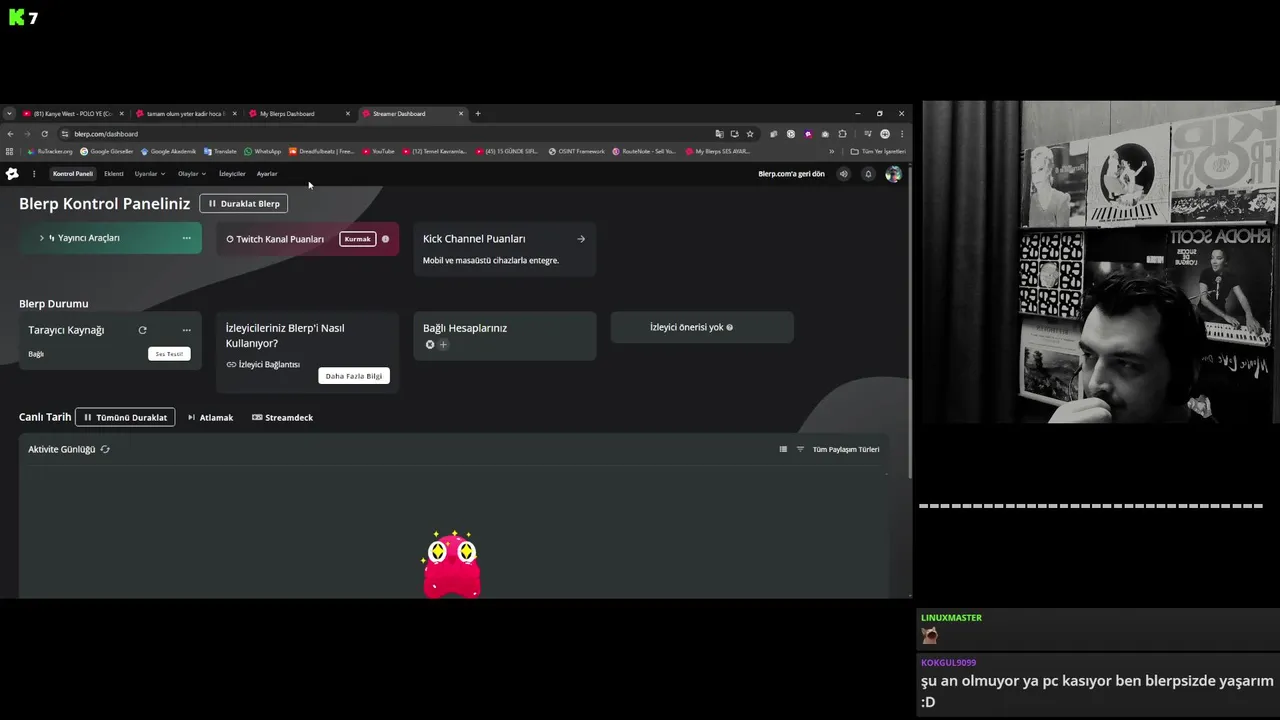This screenshot has height=720, width=1280.
Task: Open the Google Akademik bookmark
Action: (168, 152)
